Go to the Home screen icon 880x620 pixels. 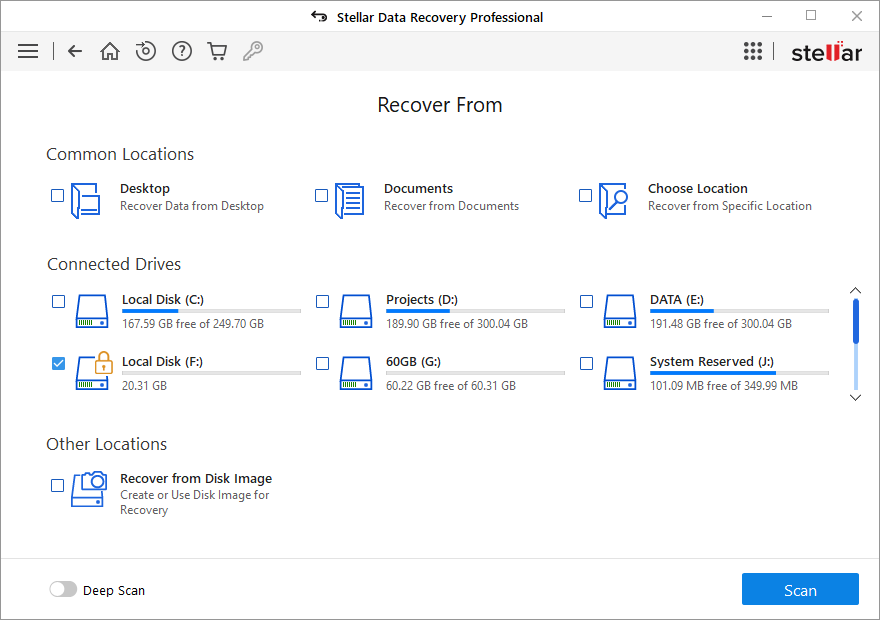pos(110,50)
